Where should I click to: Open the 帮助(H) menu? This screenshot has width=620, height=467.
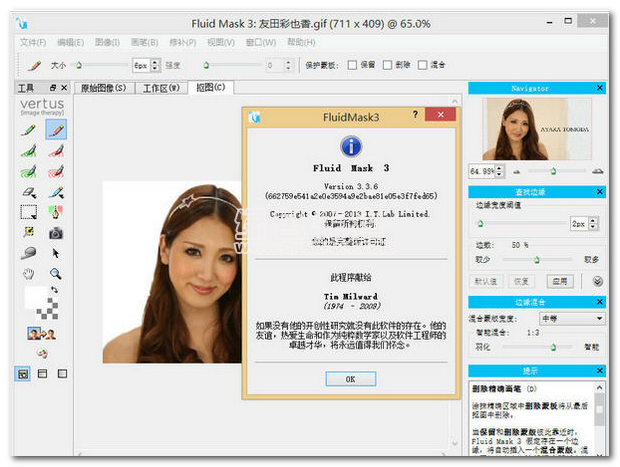[x=301, y=42]
